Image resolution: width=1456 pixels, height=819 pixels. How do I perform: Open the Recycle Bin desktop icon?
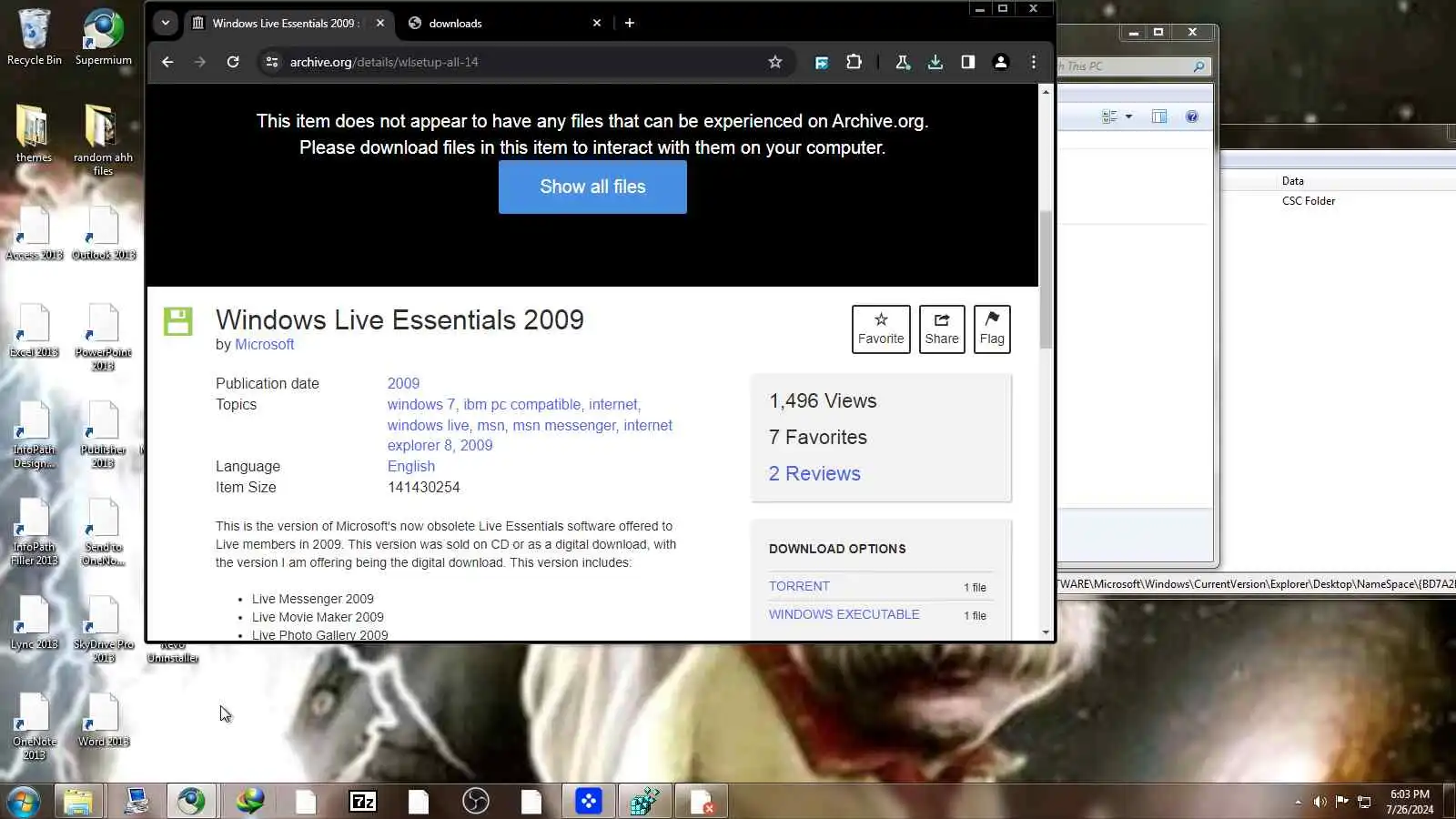(x=35, y=38)
